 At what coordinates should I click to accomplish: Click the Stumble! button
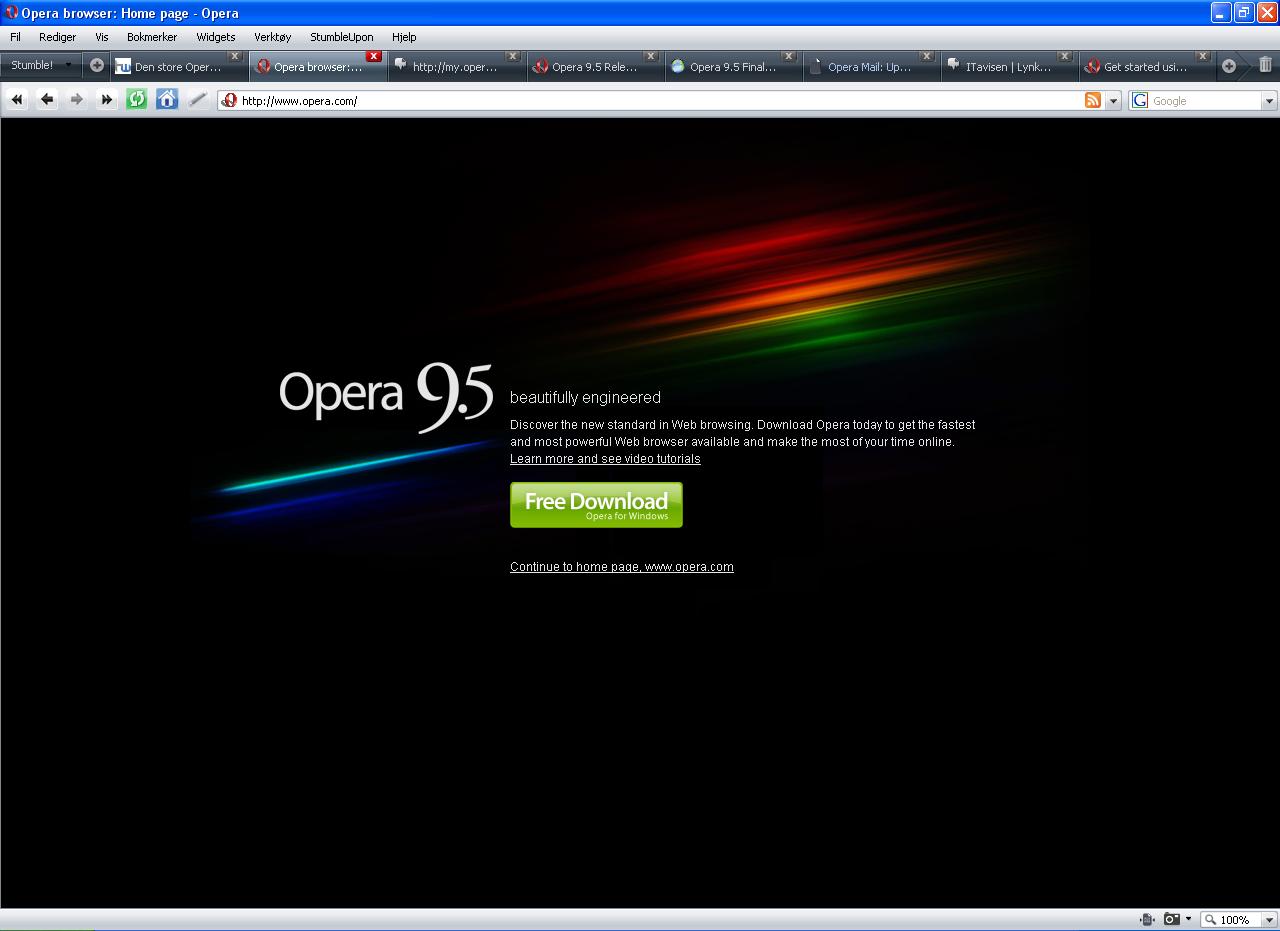32,65
